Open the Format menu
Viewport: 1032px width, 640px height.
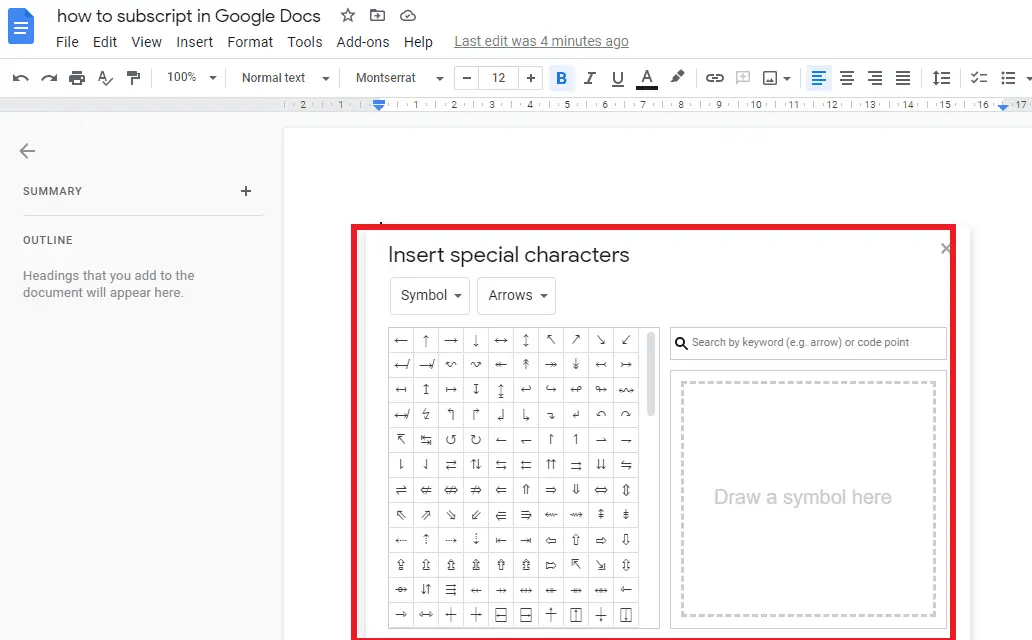tap(249, 42)
